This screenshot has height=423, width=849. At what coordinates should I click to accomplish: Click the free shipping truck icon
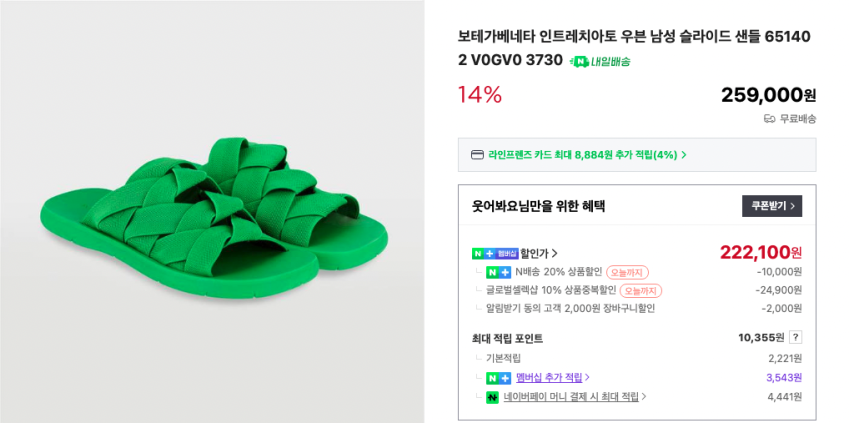point(769,118)
